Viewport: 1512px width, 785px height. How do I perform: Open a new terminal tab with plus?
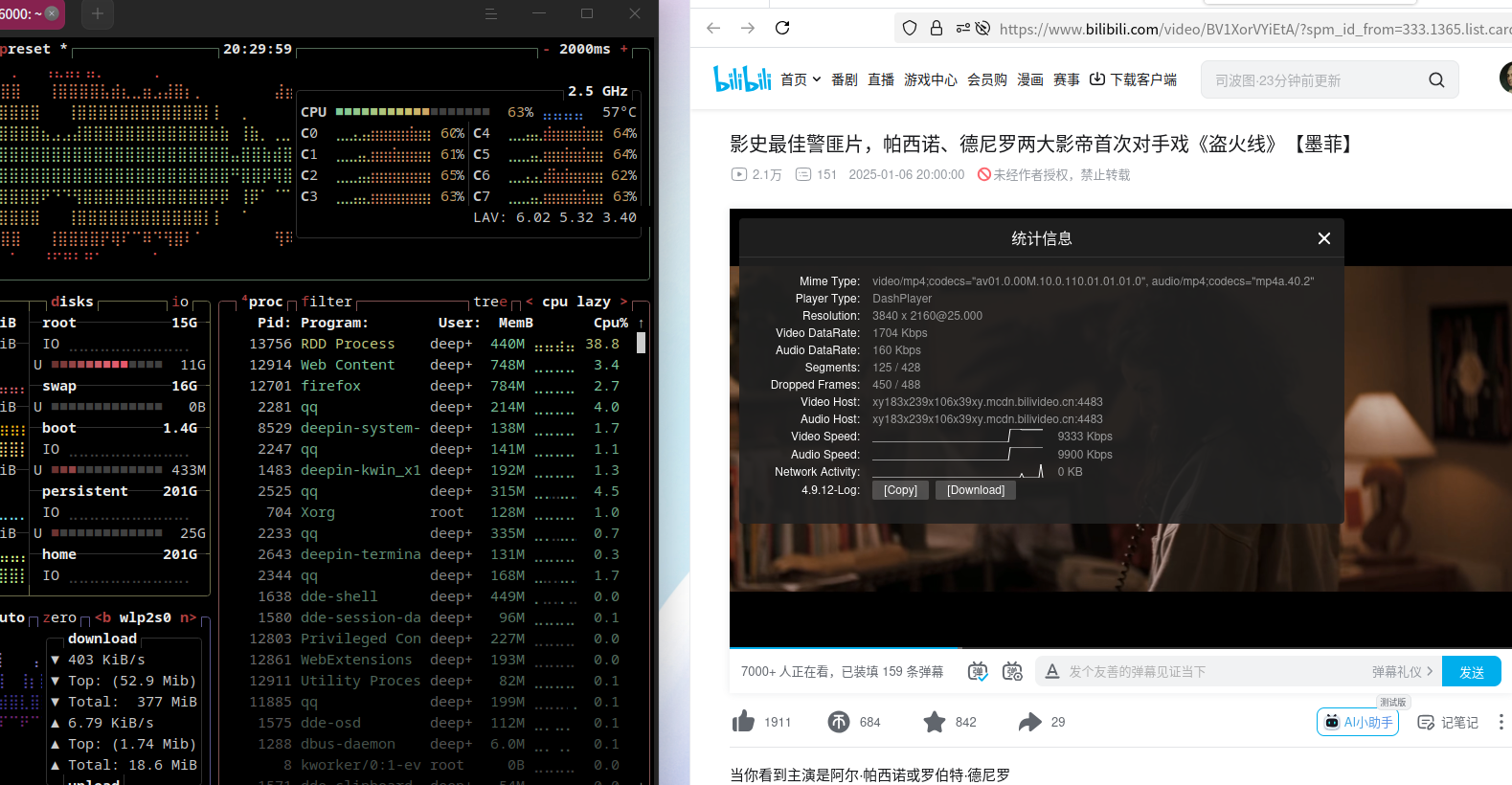point(97,13)
